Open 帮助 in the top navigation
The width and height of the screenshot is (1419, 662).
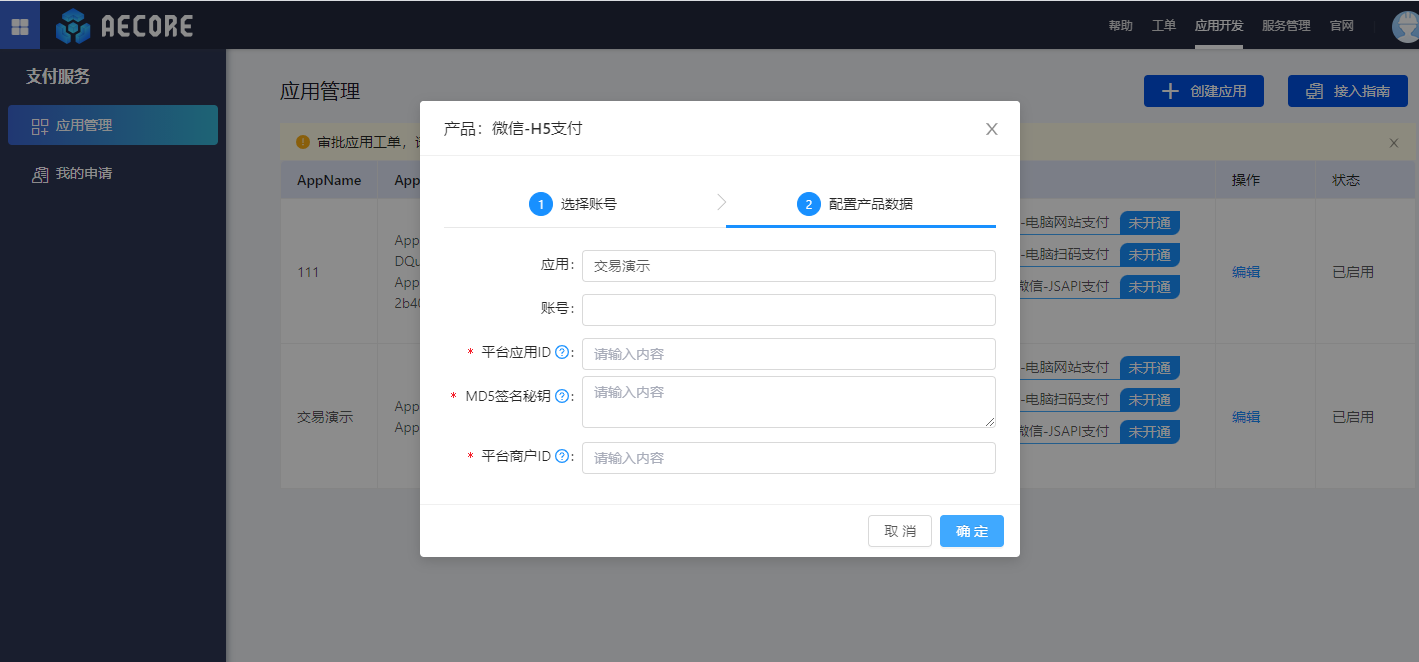point(1120,26)
